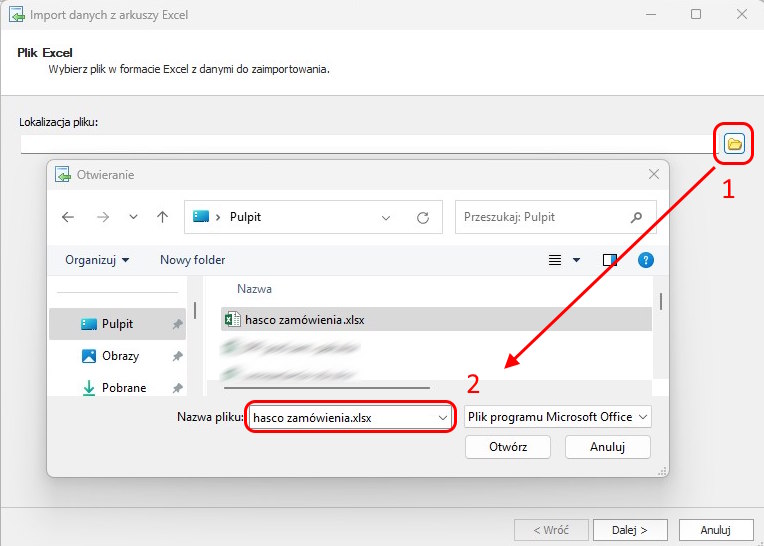This screenshot has height=546, width=764.
Task: Click the folder browse icon for file location
Action: pos(734,144)
